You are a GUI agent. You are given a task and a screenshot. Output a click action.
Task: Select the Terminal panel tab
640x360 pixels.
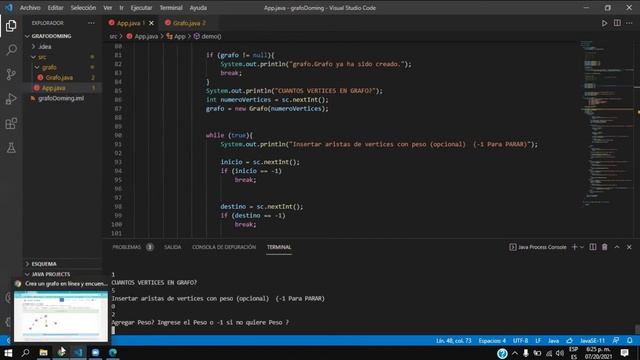pos(279,247)
